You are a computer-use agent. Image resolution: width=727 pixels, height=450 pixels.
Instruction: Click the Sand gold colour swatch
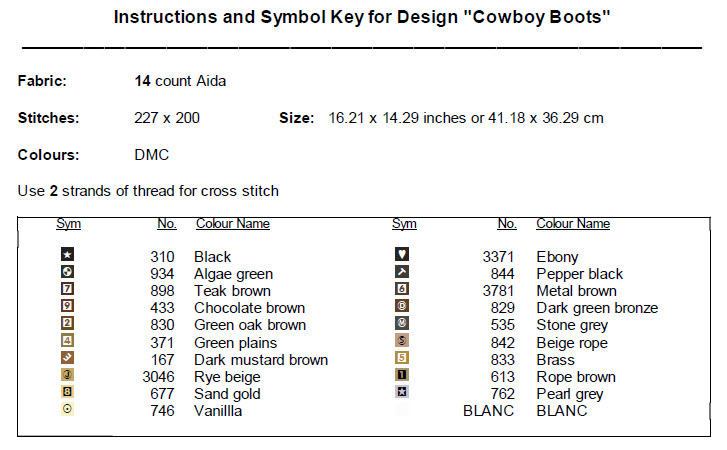68,393
